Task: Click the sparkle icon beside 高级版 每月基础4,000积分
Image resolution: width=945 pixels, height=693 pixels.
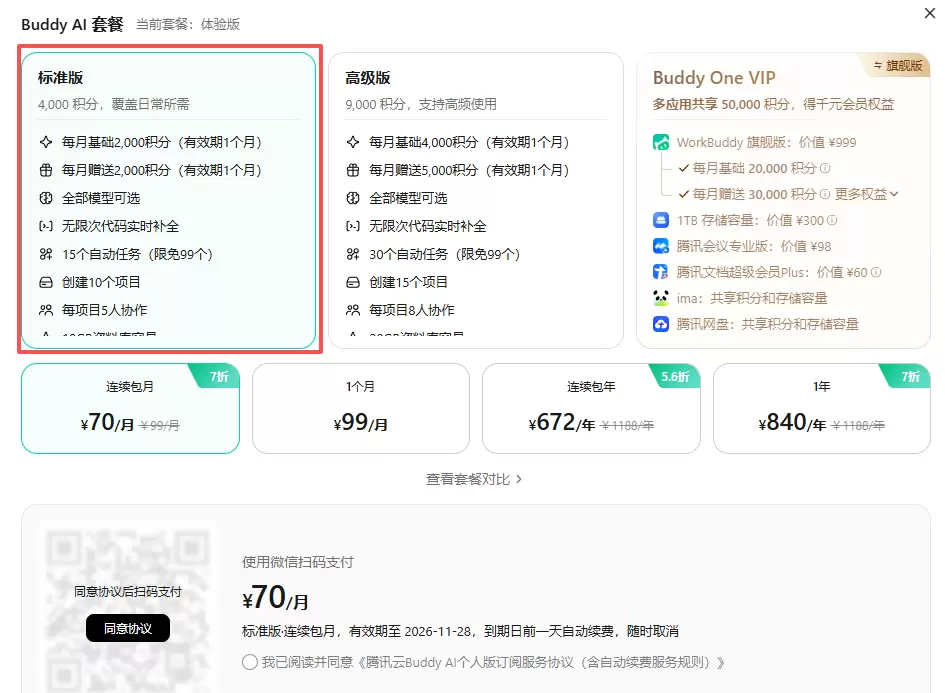Action: pyautogui.click(x=353, y=142)
